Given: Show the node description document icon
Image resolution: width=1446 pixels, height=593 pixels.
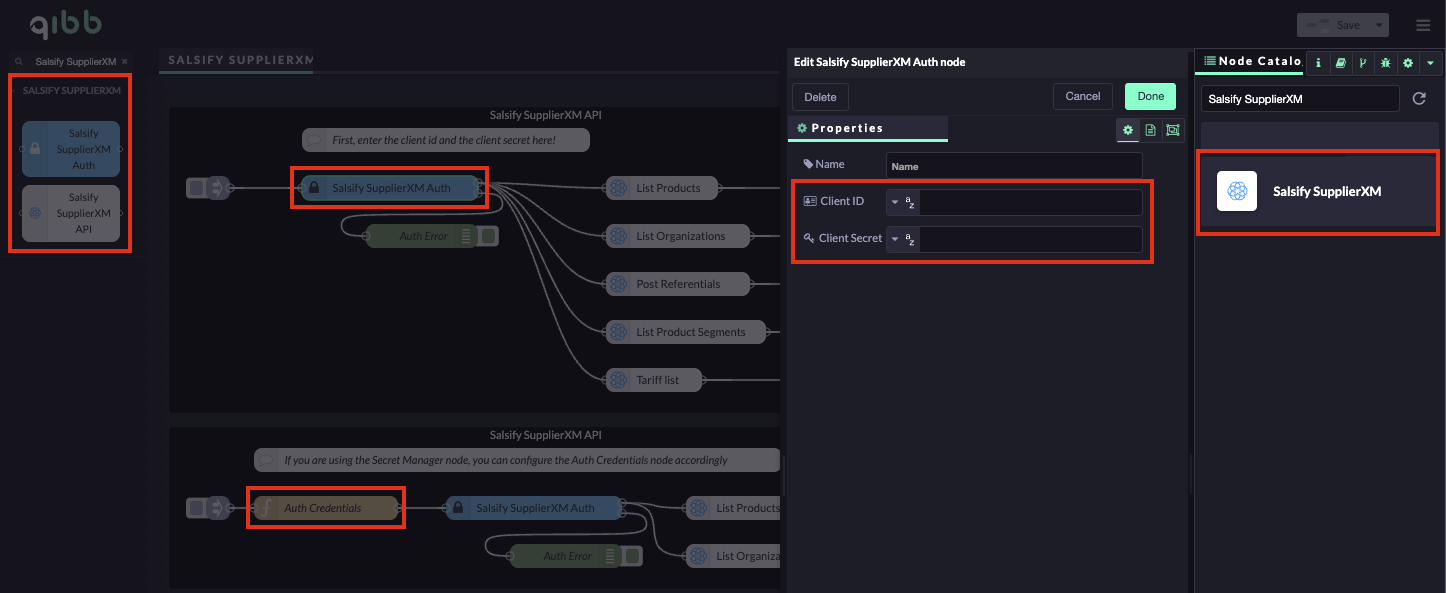Looking at the screenshot, I should coord(1150,130).
